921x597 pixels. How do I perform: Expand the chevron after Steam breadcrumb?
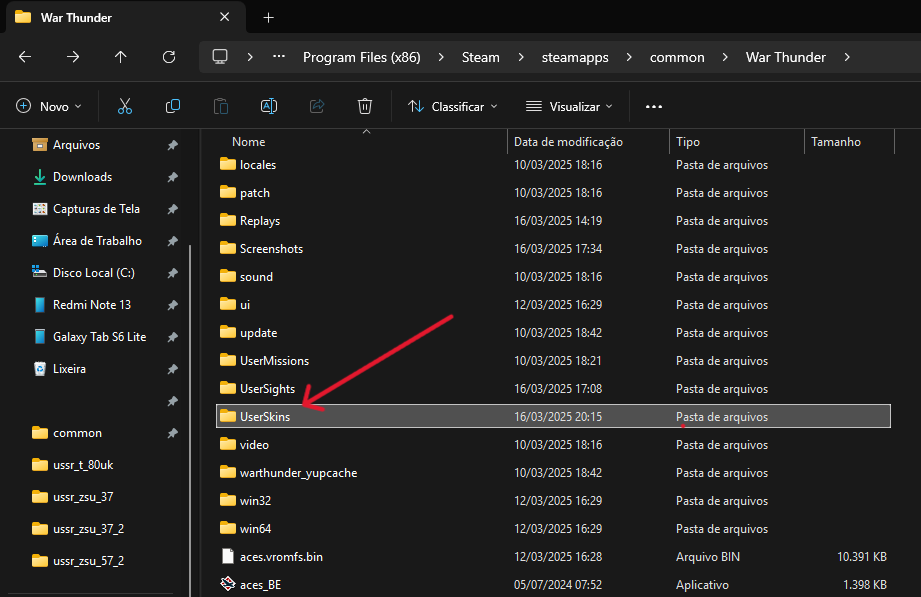click(520, 57)
